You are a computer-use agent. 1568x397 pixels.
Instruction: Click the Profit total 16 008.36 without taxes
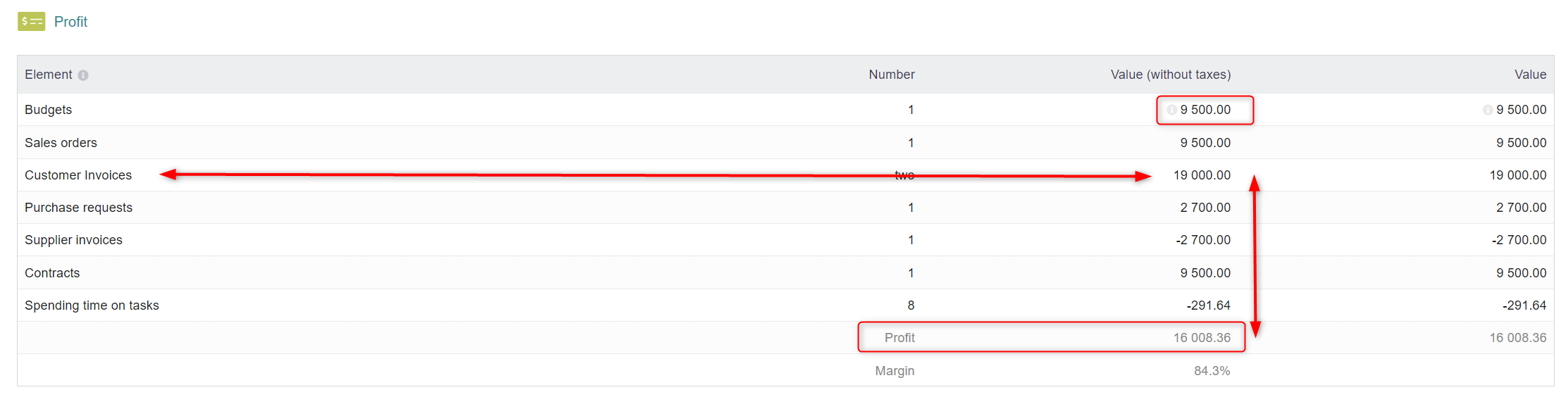[x=1202, y=338]
